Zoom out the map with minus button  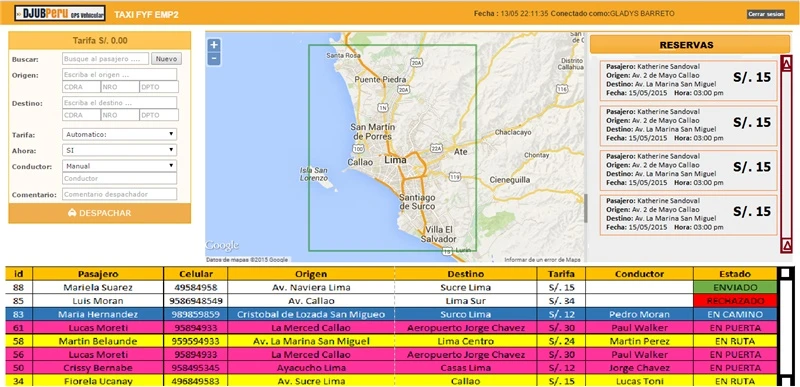coord(214,59)
